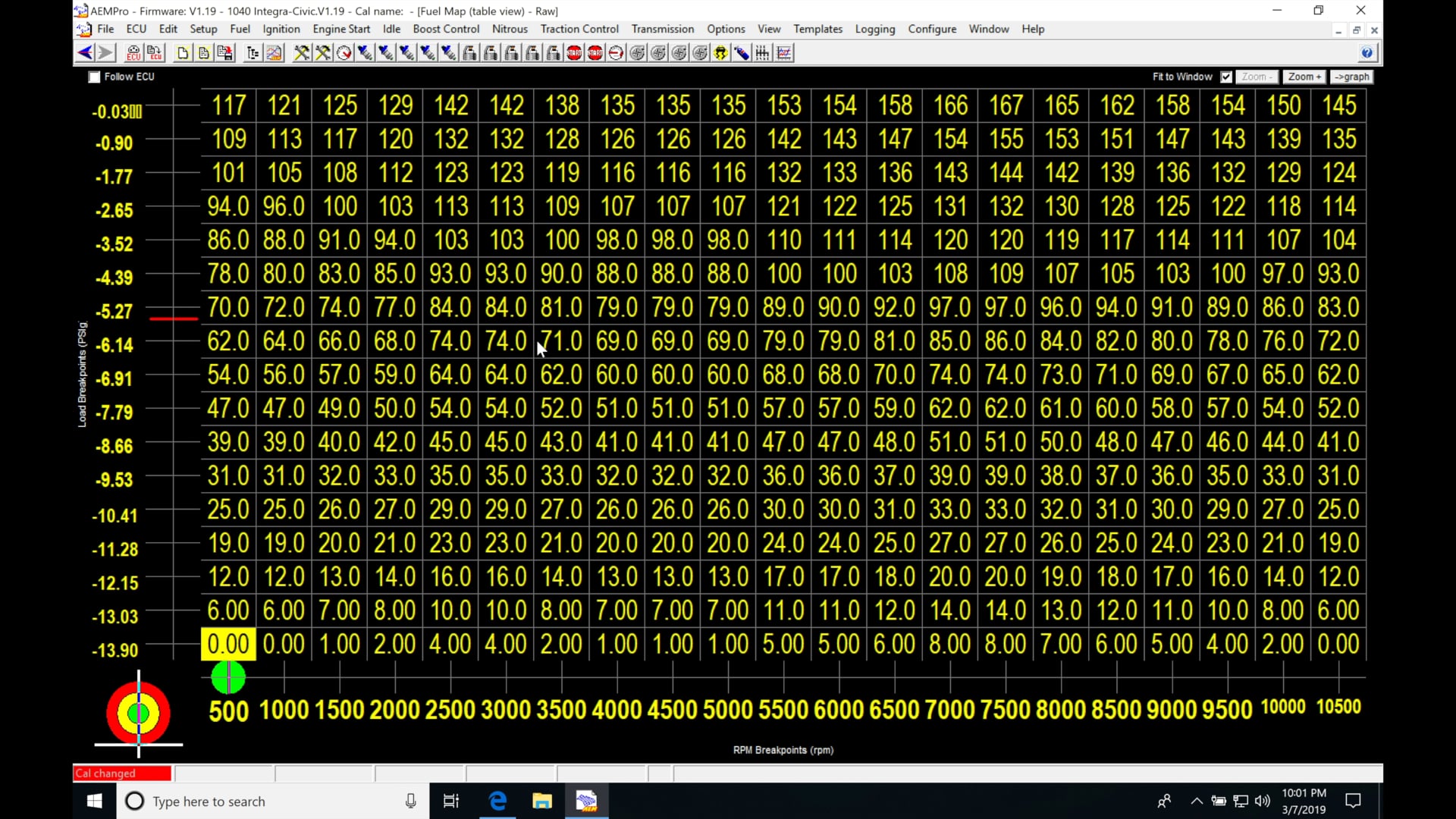Open the Nitrous menu

coord(510,29)
